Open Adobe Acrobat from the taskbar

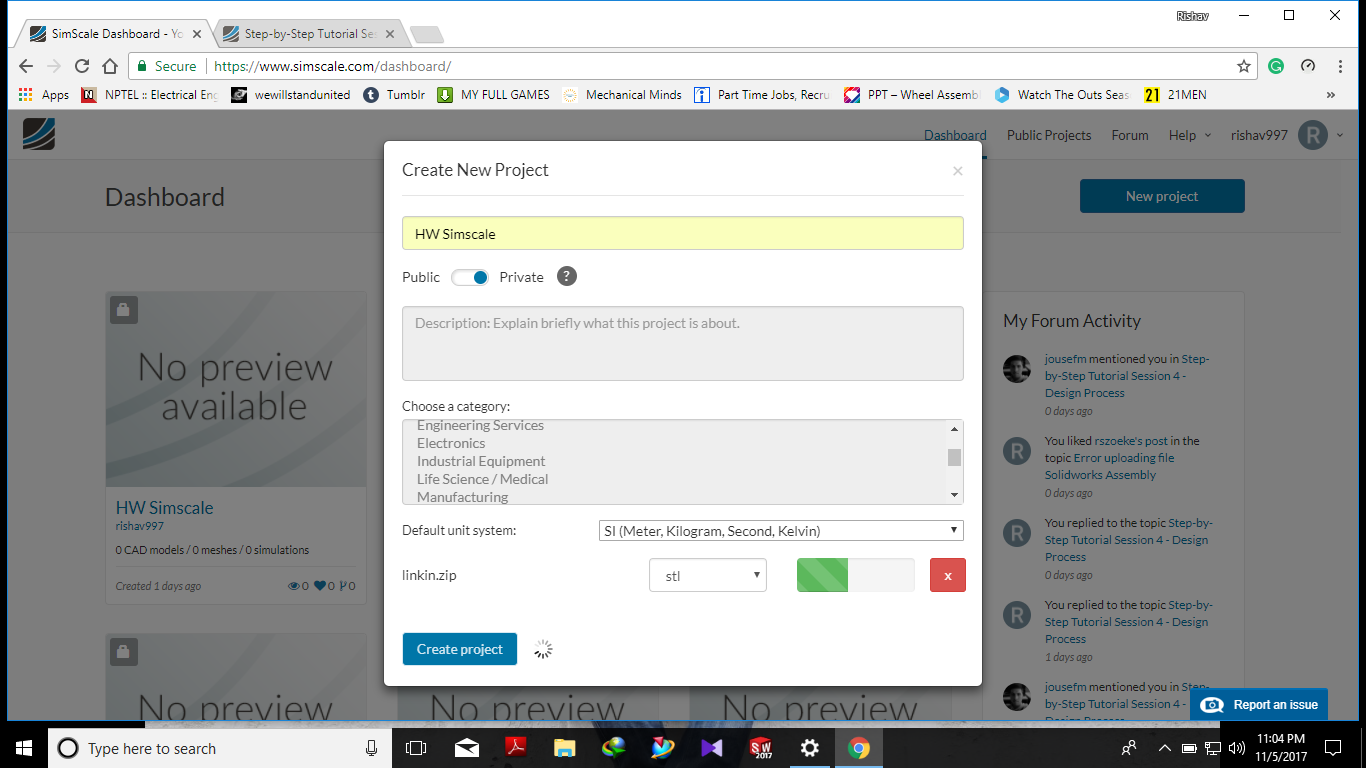point(515,748)
